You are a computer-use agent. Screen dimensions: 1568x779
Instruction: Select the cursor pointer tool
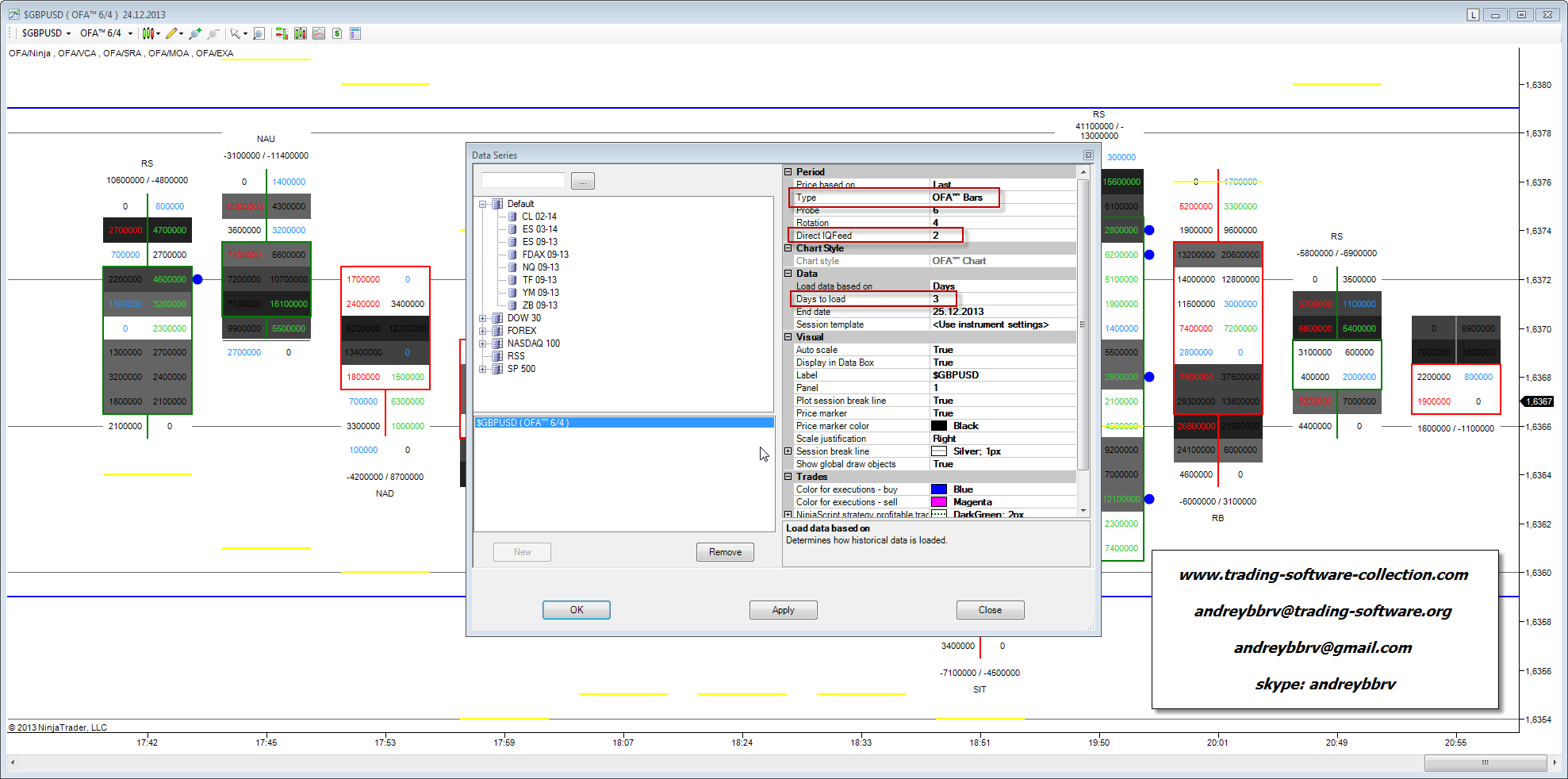point(237,33)
